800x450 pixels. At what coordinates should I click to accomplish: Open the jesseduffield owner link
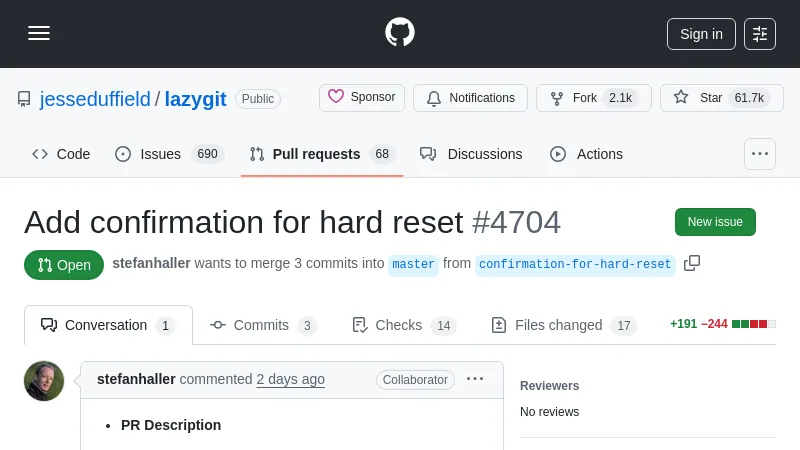[x=95, y=99]
